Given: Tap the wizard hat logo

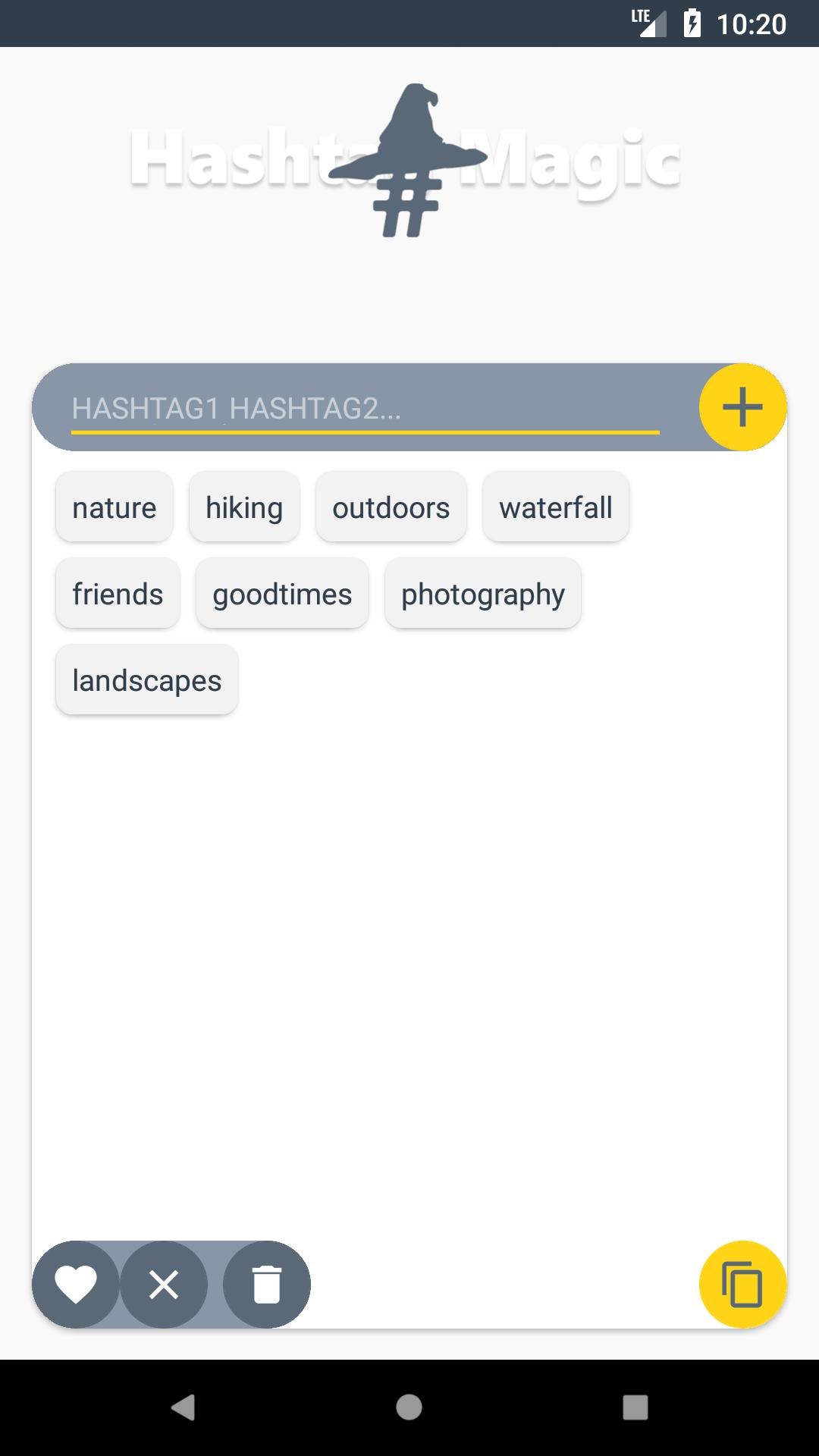Looking at the screenshot, I should 409,160.
